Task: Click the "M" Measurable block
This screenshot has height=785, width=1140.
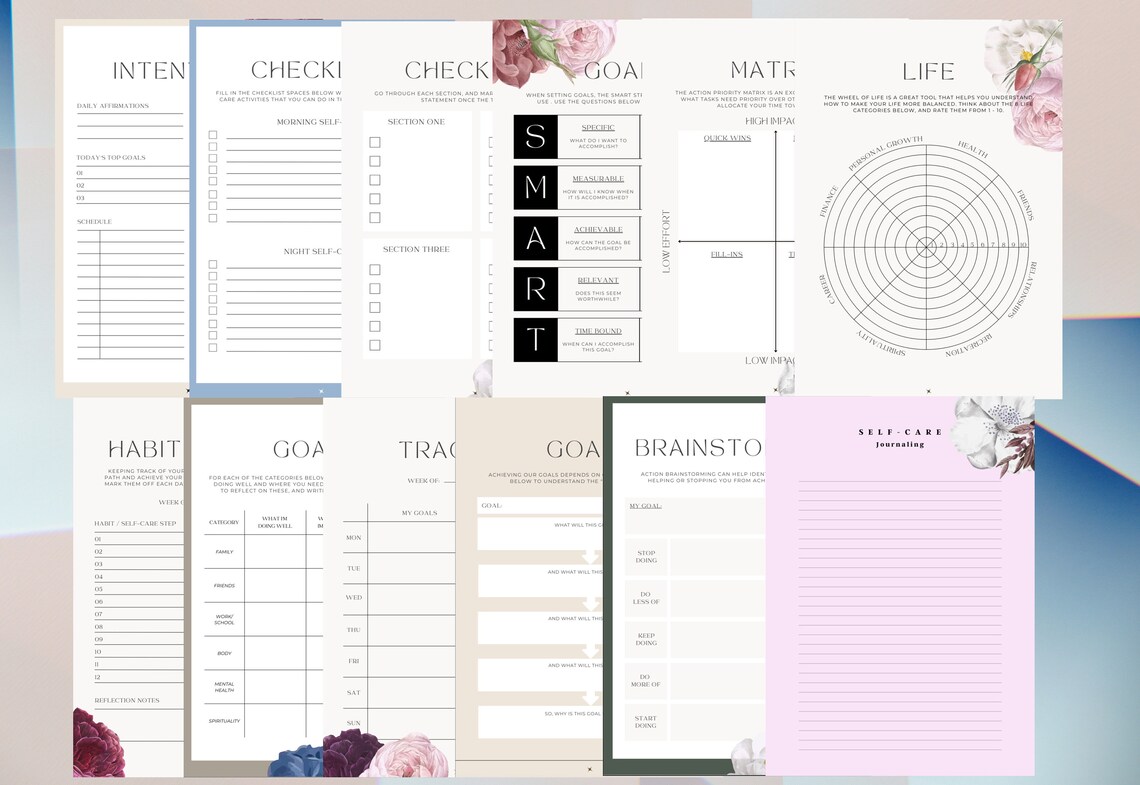Action: click(533, 187)
